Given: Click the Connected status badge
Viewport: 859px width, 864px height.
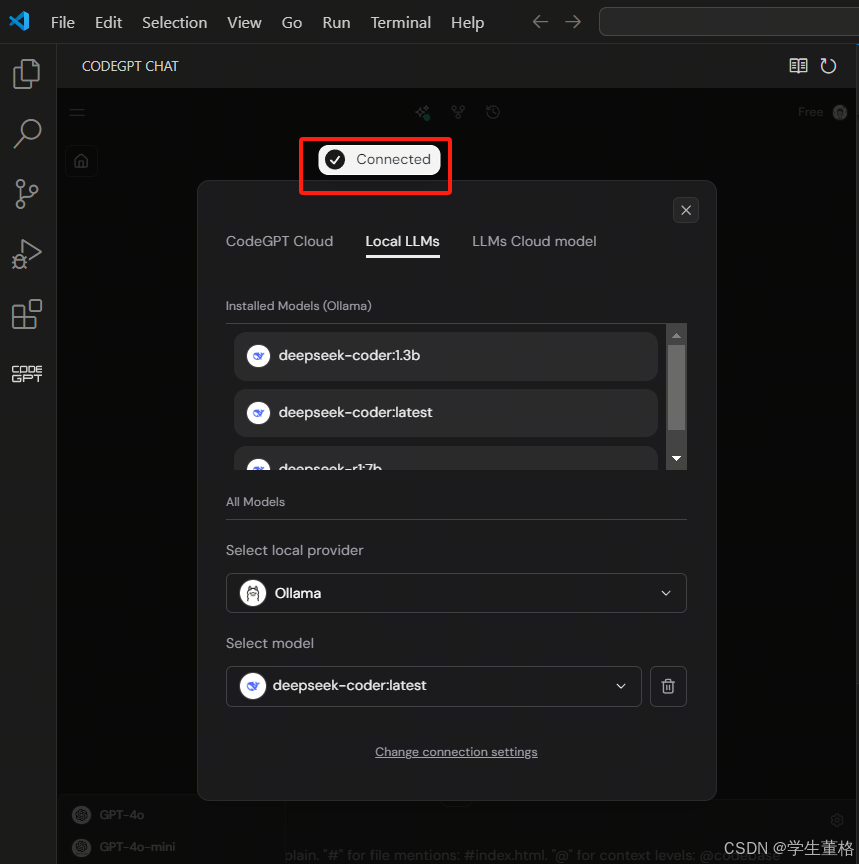Looking at the screenshot, I should pyautogui.click(x=379, y=160).
